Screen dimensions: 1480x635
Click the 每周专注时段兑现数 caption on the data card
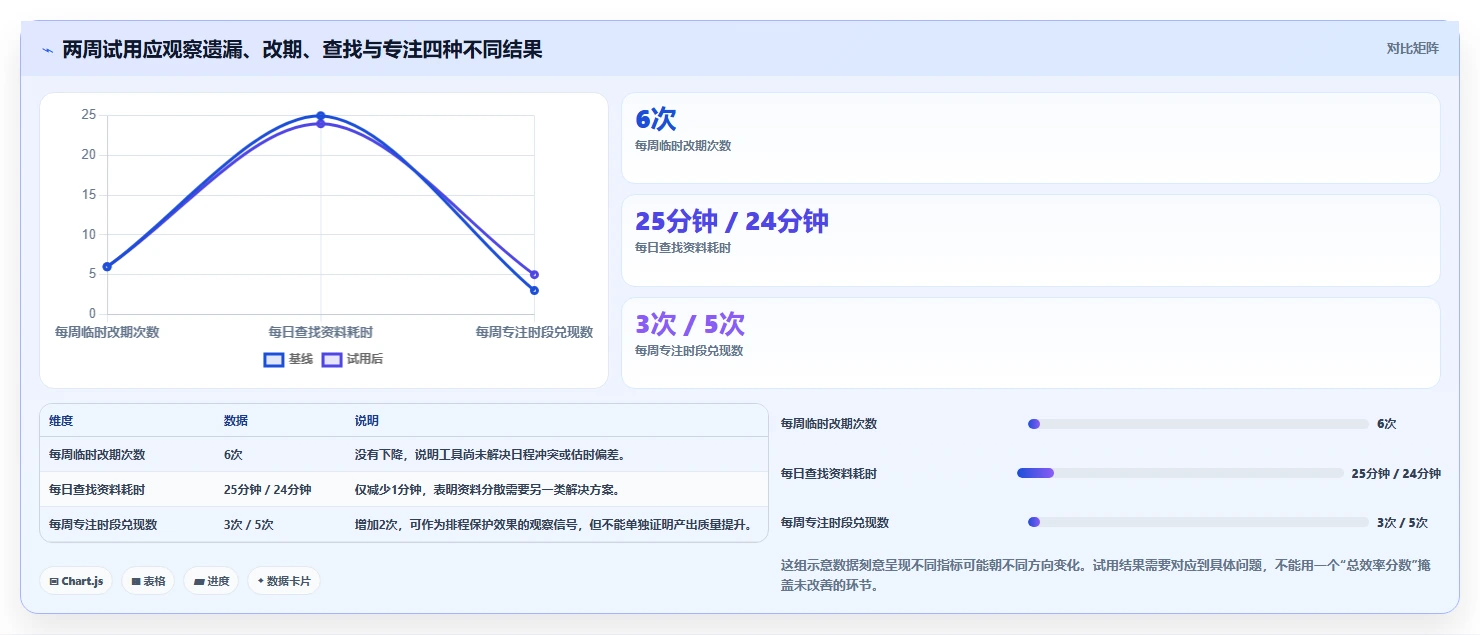[x=689, y=350]
